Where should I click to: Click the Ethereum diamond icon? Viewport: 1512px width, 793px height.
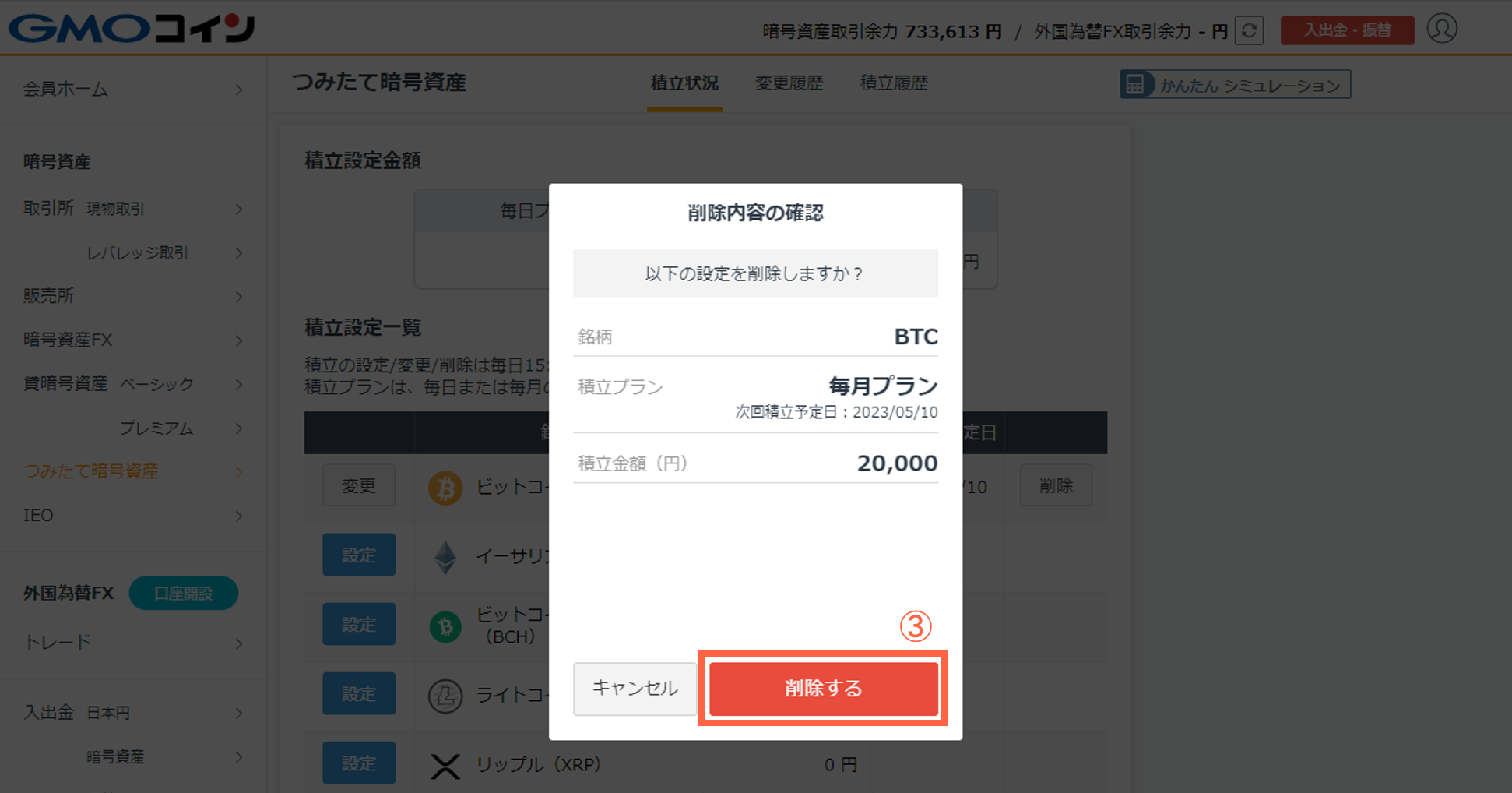point(445,557)
